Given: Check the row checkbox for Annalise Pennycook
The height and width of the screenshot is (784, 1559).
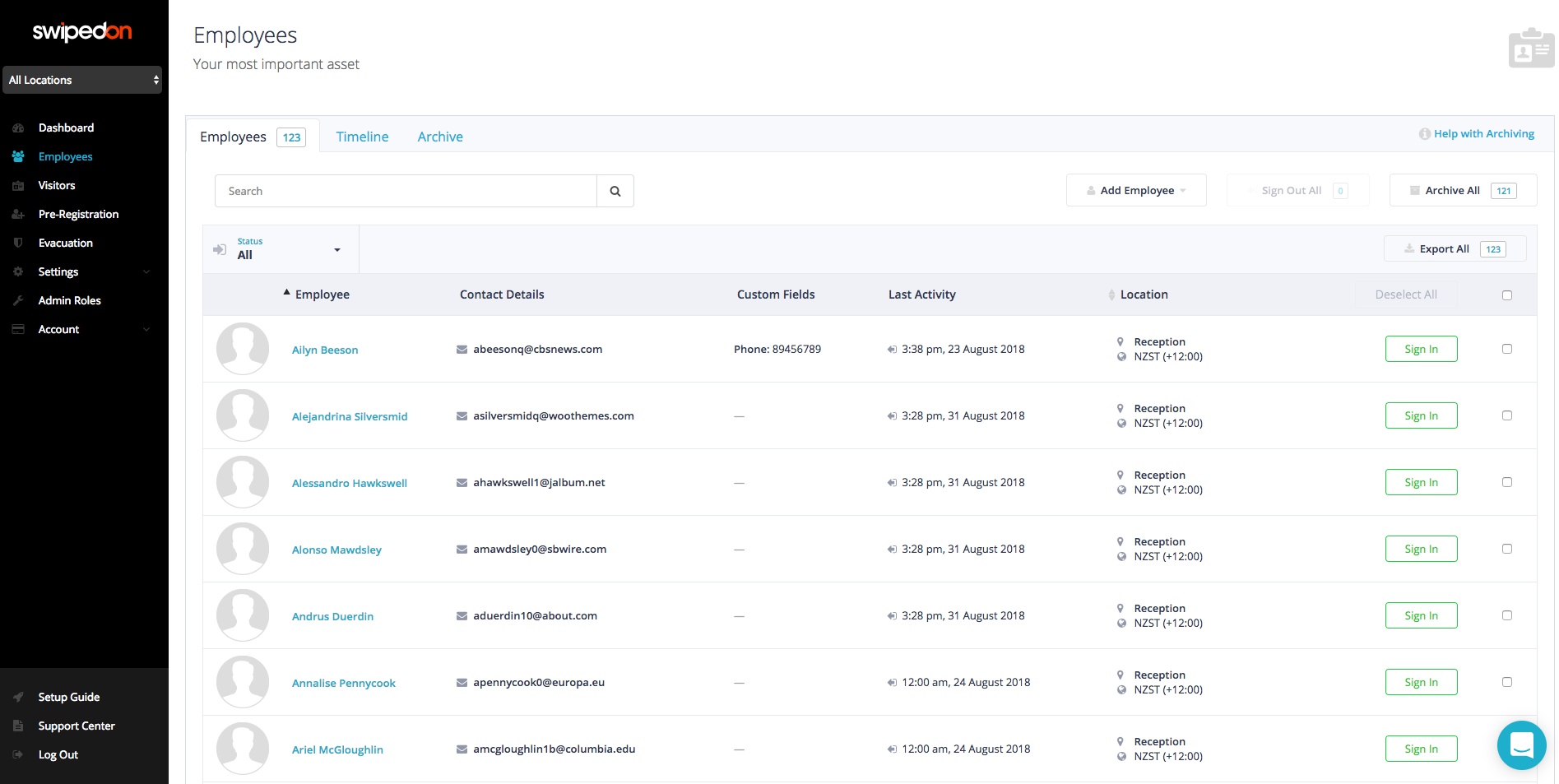Looking at the screenshot, I should click(x=1507, y=681).
